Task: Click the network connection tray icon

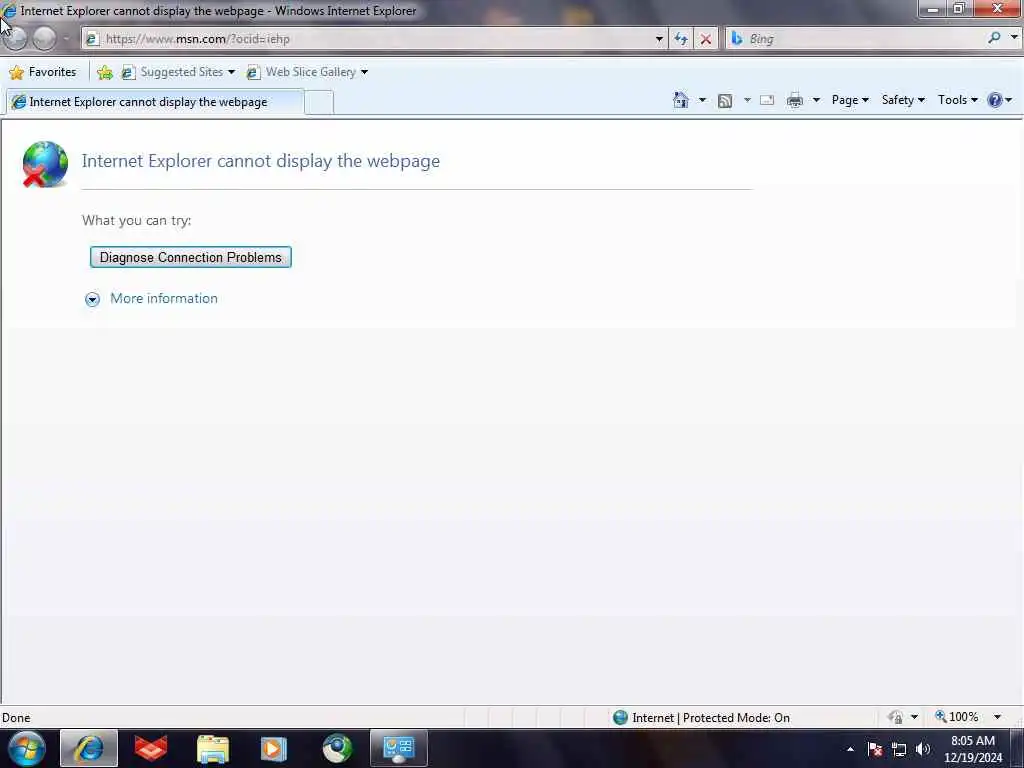Action: tap(899, 749)
